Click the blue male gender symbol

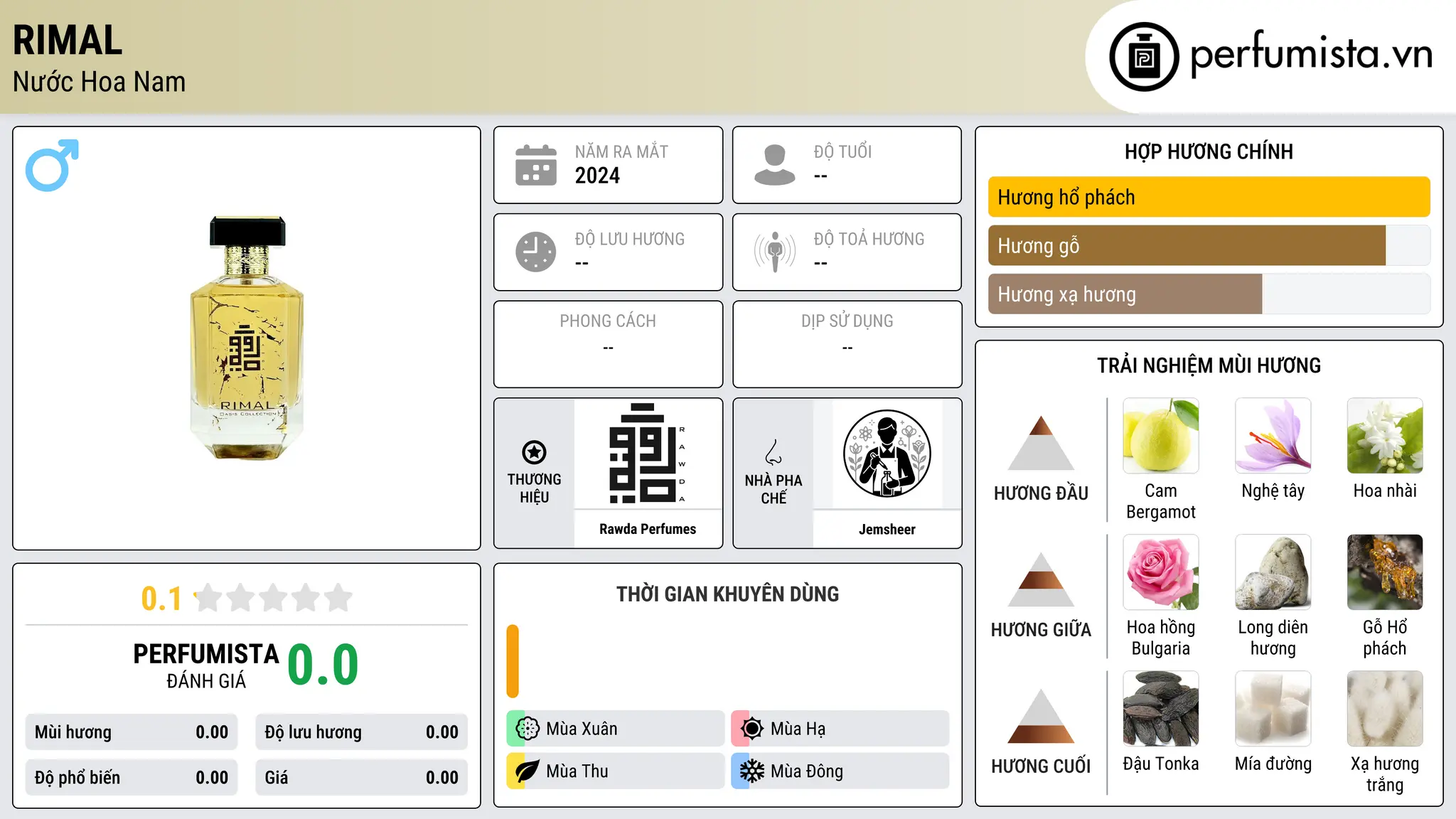(x=52, y=165)
